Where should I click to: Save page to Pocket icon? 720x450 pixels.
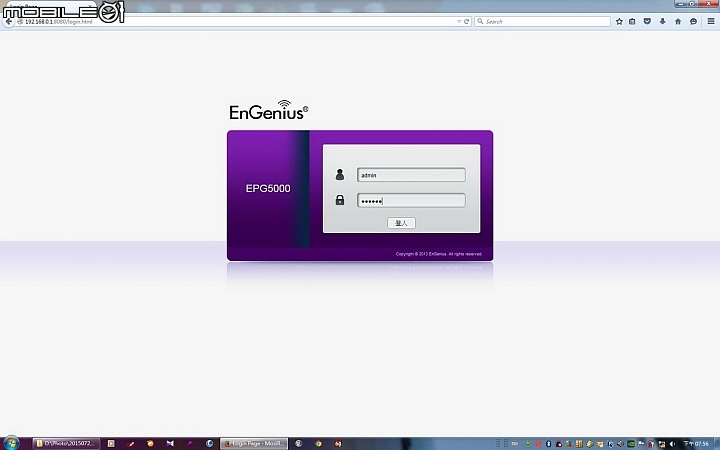[647, 22]
